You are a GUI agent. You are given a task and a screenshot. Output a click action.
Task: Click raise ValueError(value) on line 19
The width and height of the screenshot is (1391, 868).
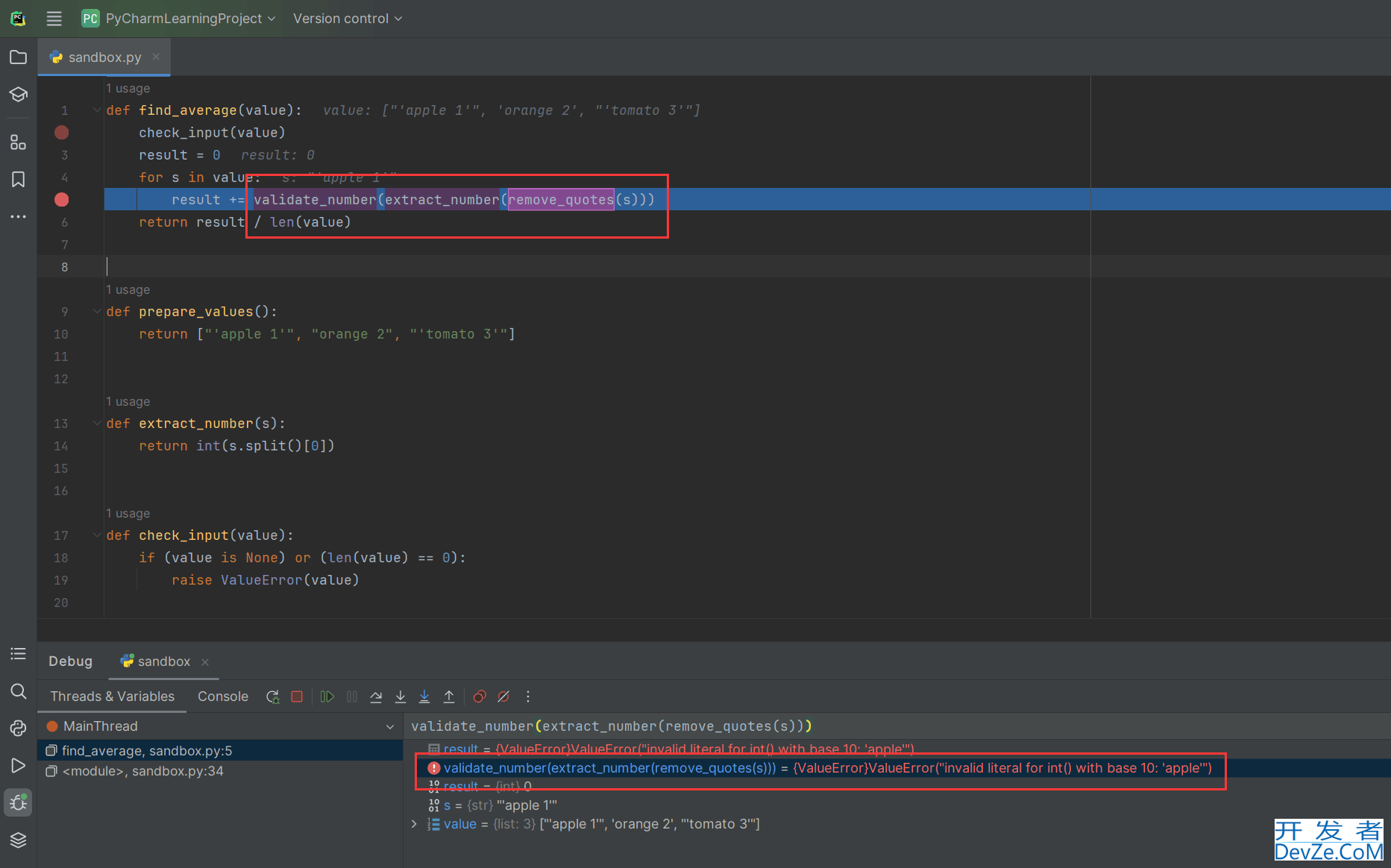tap(266, 580)
